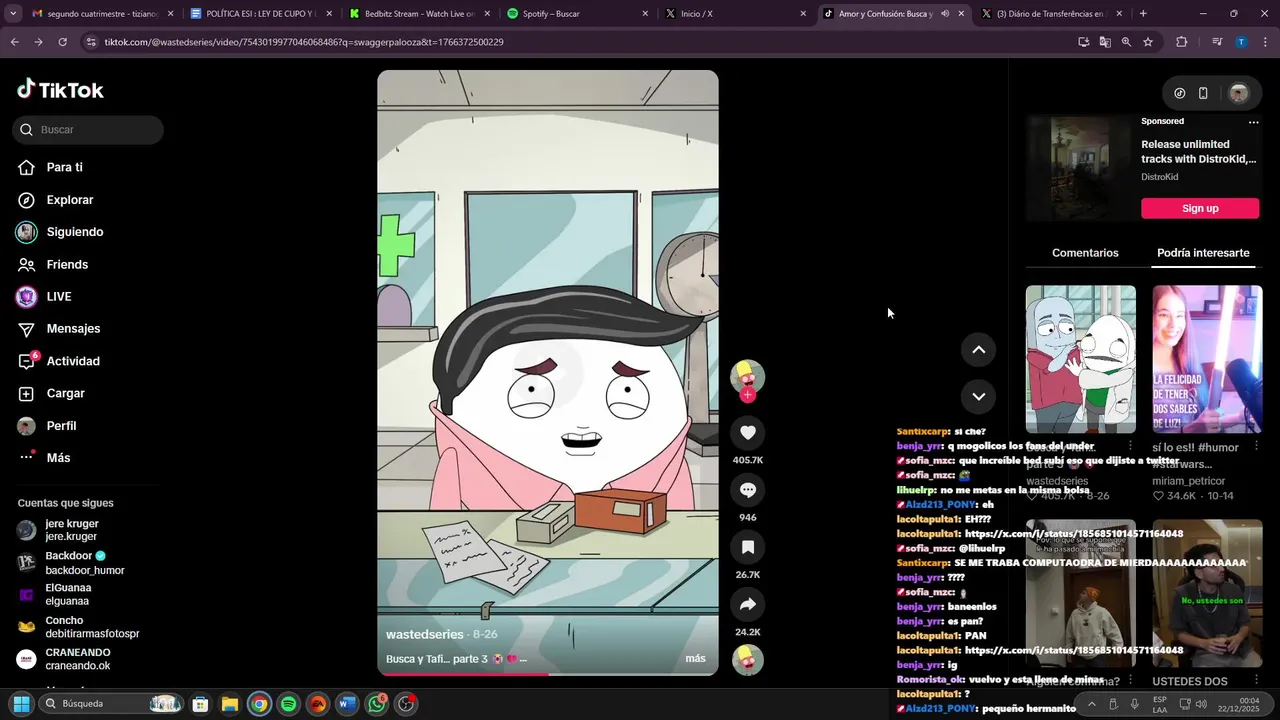Open Perfil in the sidebar
The image size is (1280, 720).
[x=60, y=425]
